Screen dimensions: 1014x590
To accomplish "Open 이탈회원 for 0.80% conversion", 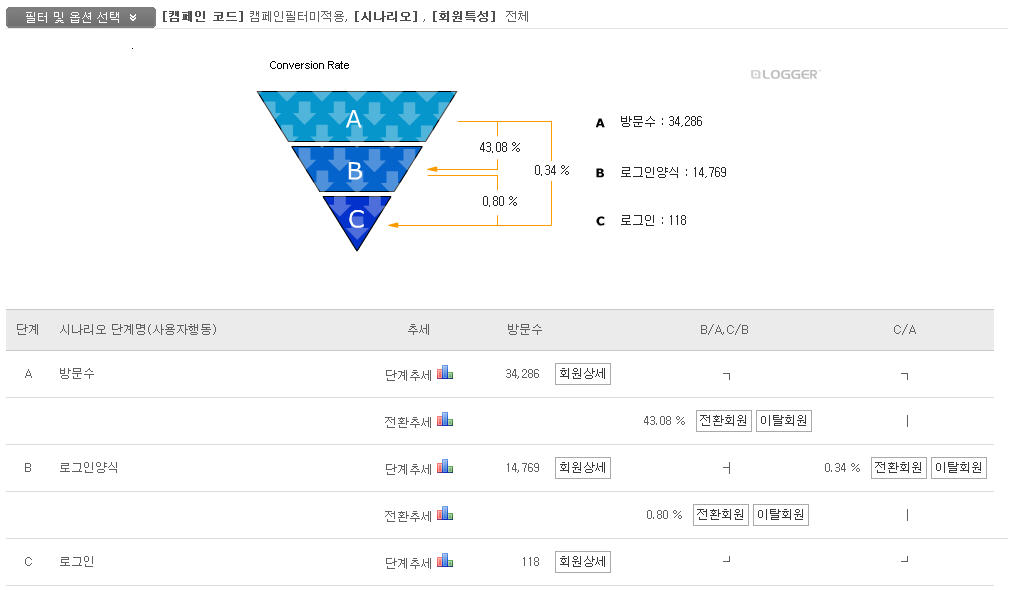I will [780, 515].
